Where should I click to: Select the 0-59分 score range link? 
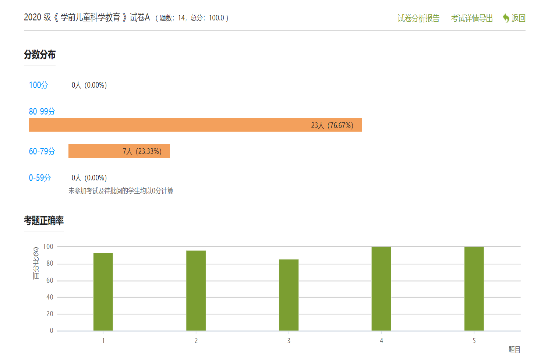pyautogui.click(x=40, y=178)
